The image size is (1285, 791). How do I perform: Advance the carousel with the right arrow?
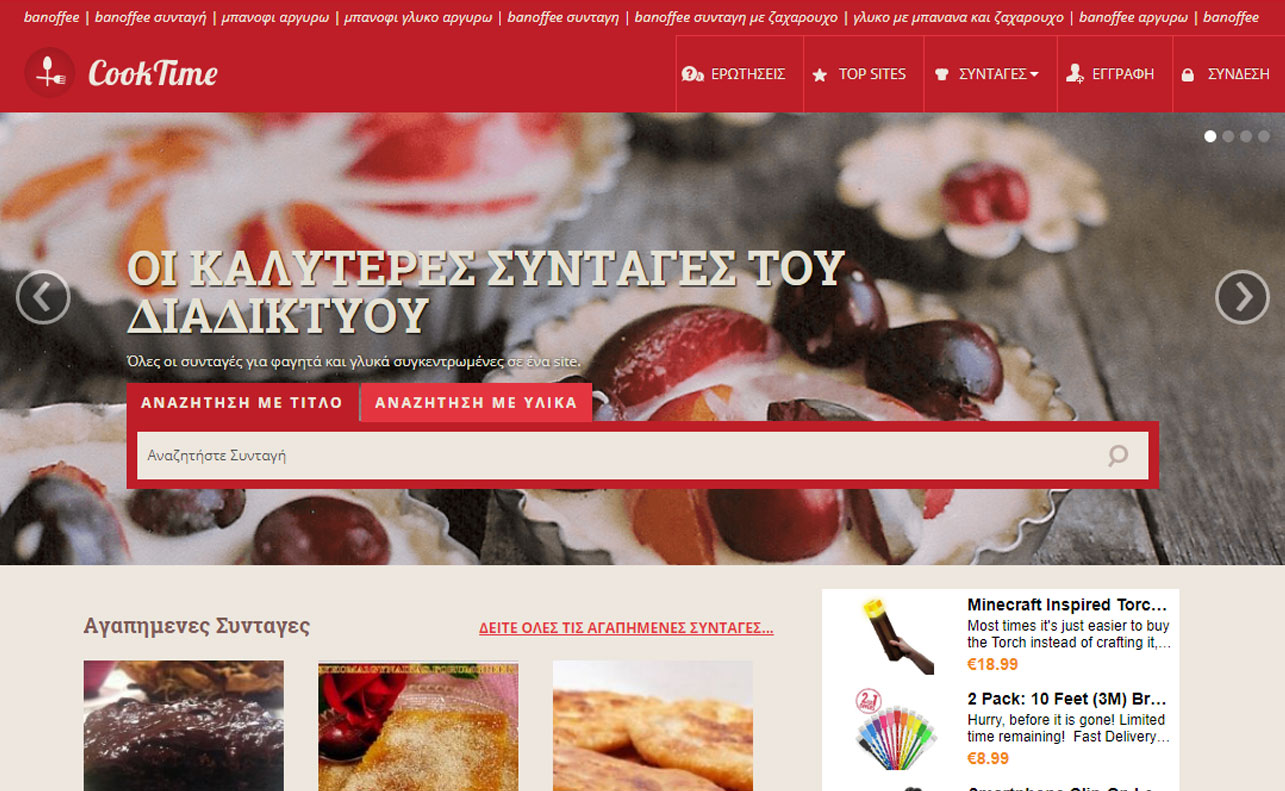tap(1242, 297)
